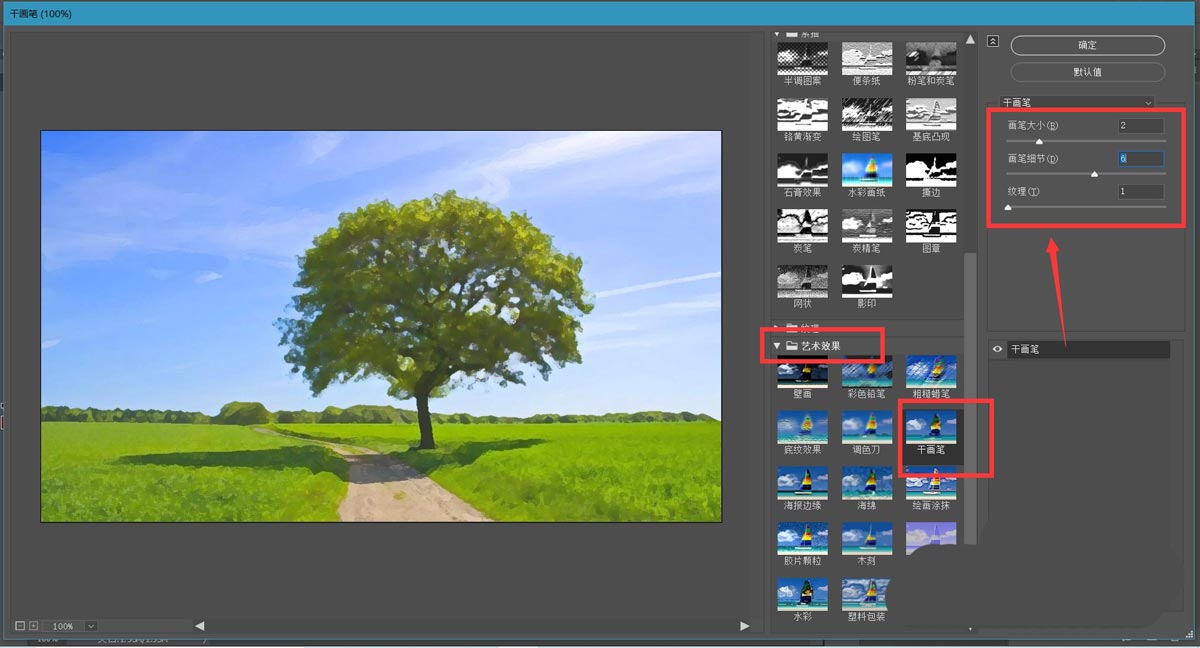Click the 默认值 (Default) button
Viewport: 1200px width, 648px height.
click(1087, 72)
